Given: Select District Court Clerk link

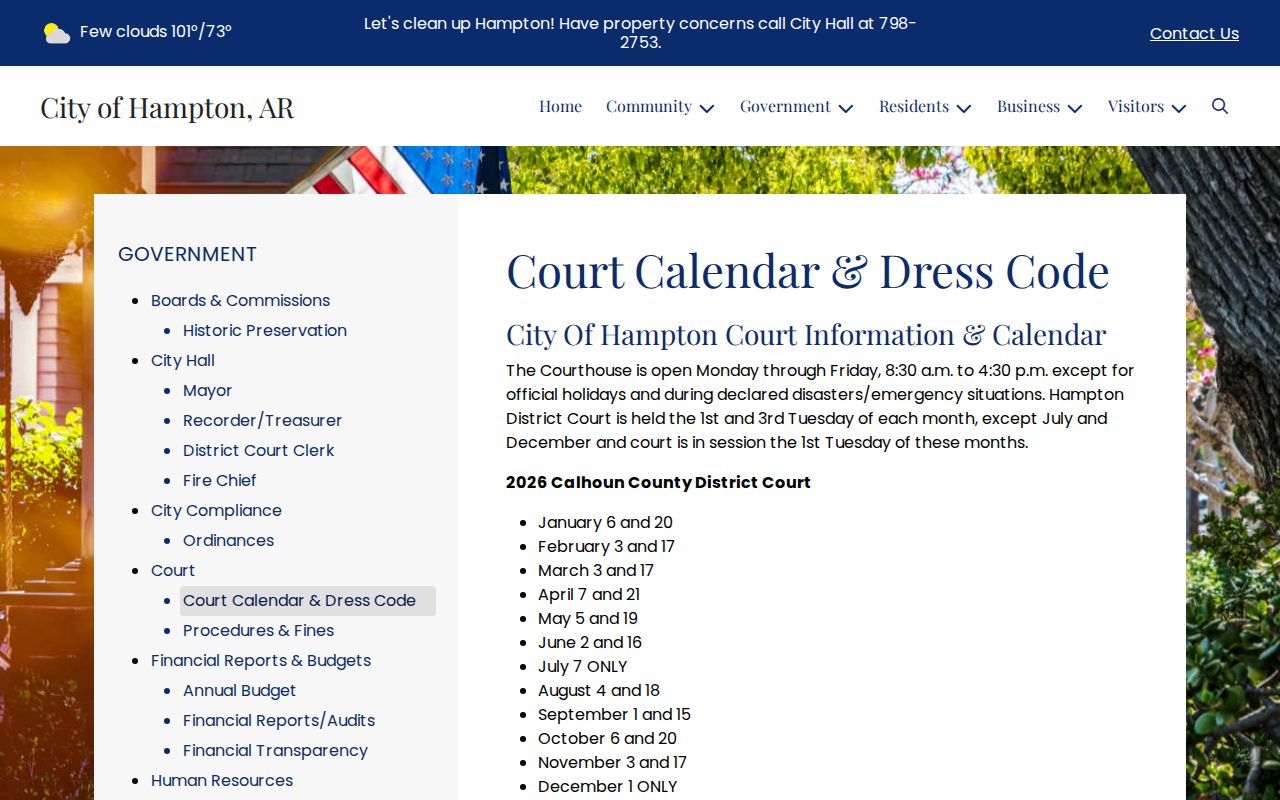Looking at the screenshot, I should coord(258,450).
